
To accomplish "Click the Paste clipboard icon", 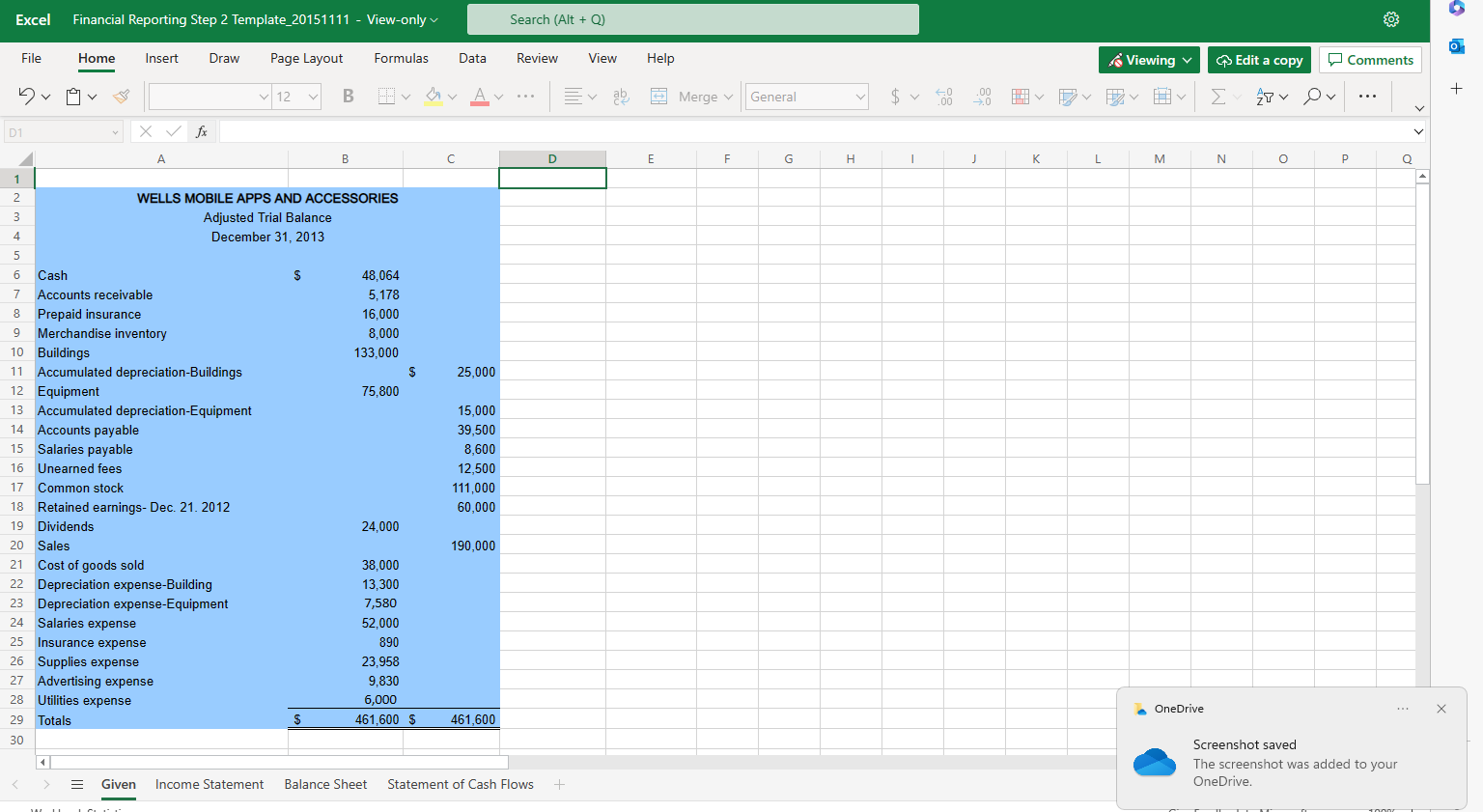I will click(73, 96).
